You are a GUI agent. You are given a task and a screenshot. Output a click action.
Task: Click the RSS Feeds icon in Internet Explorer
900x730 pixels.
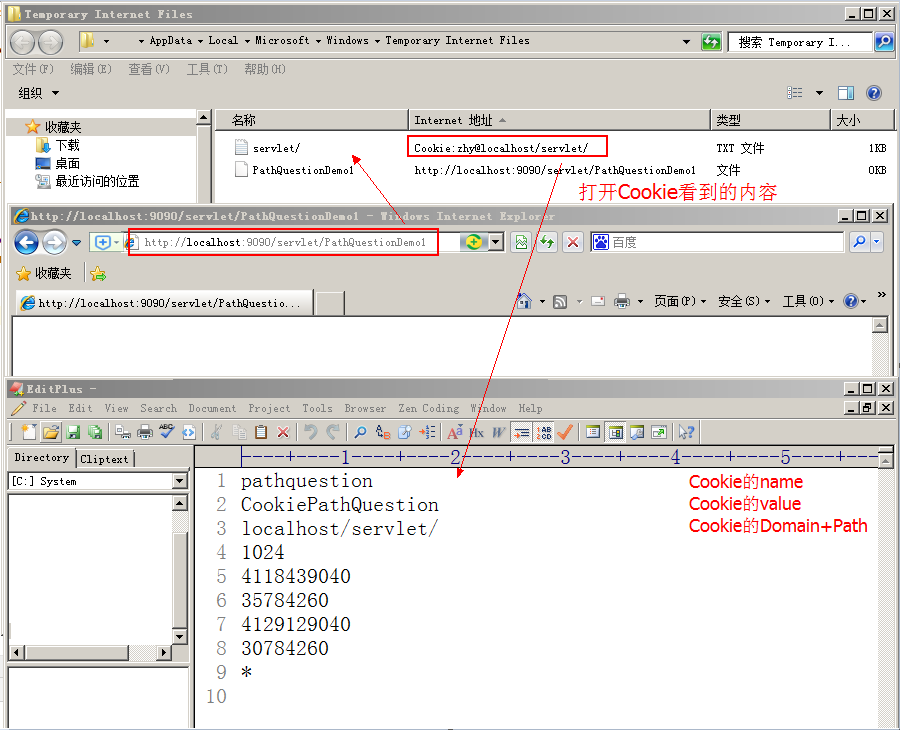click(560, 301)
